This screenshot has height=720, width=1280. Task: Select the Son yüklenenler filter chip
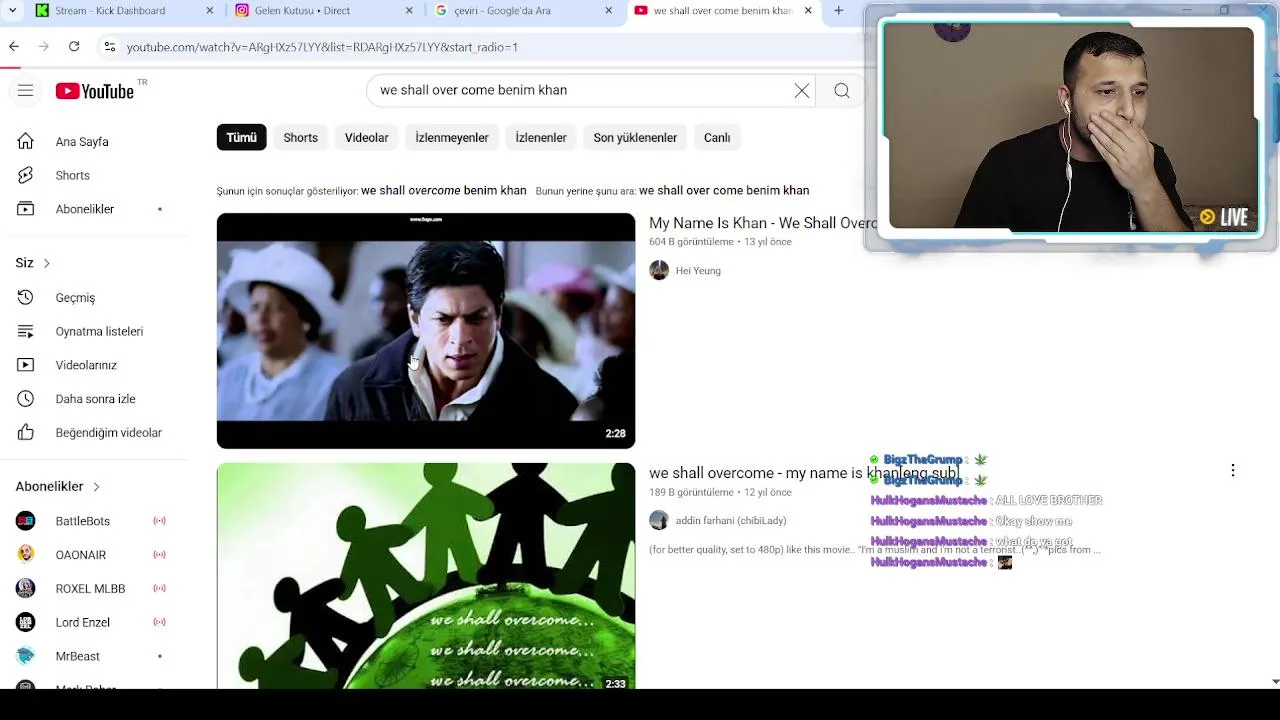(635, 138)
